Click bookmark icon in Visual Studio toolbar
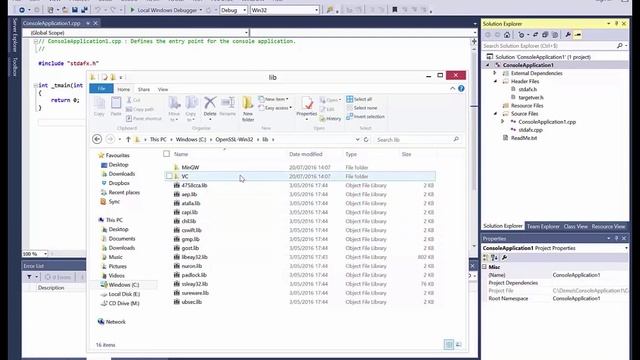Viewport: 640px width, 360px height. pyautogui.click(x=395, y=10)
